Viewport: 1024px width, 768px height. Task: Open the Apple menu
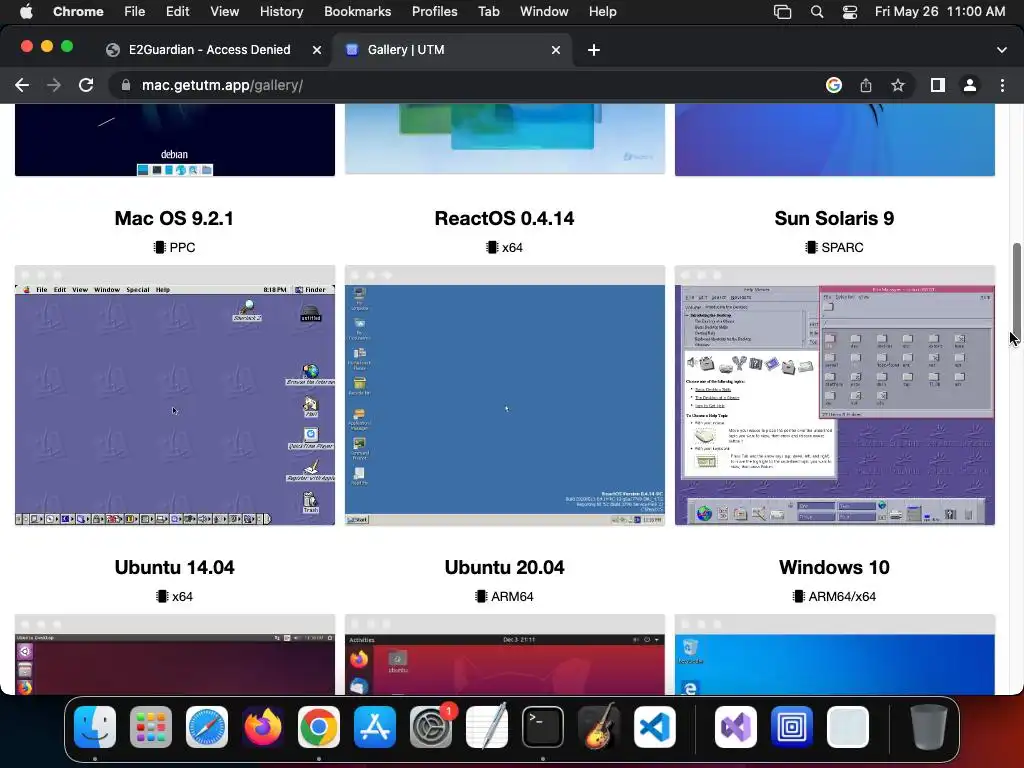26,12
